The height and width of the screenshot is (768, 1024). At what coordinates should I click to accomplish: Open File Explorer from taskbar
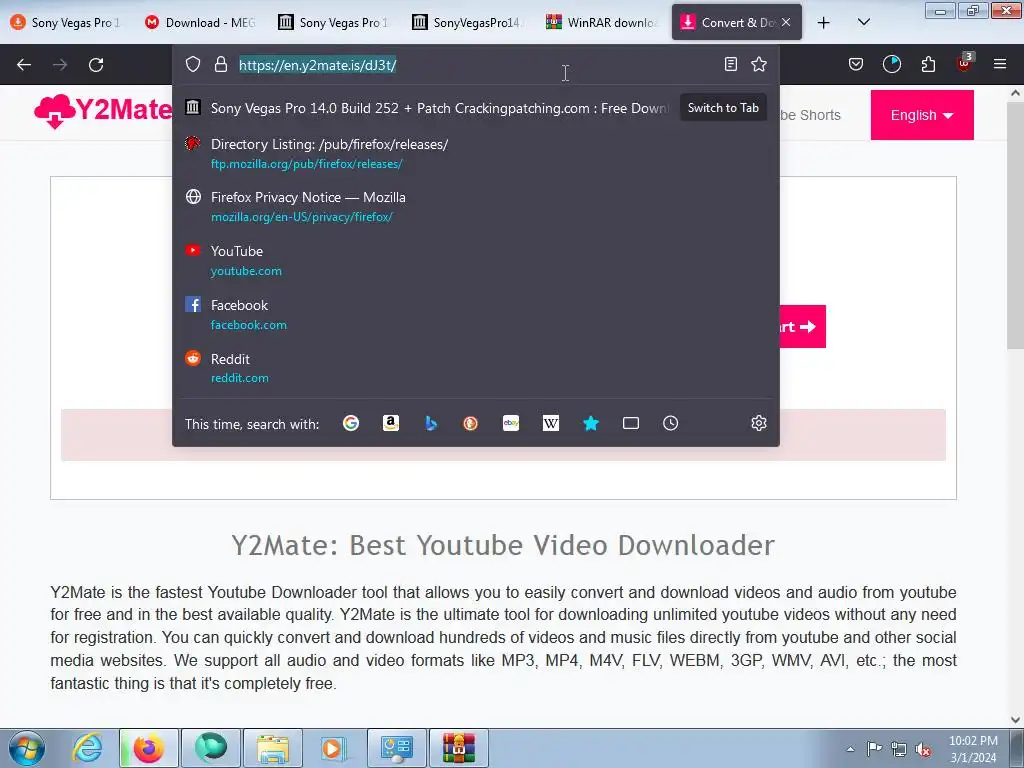click(x=273, y=748)
